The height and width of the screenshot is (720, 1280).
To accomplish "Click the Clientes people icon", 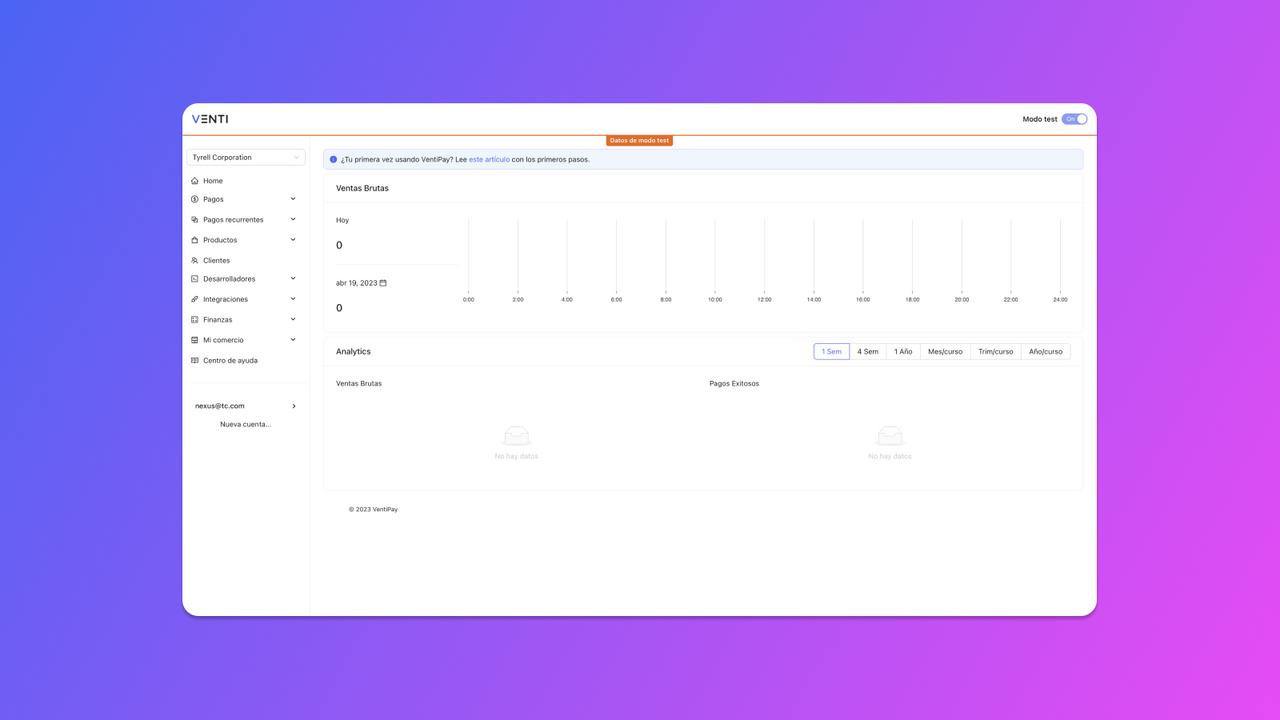I will [195, 261].
